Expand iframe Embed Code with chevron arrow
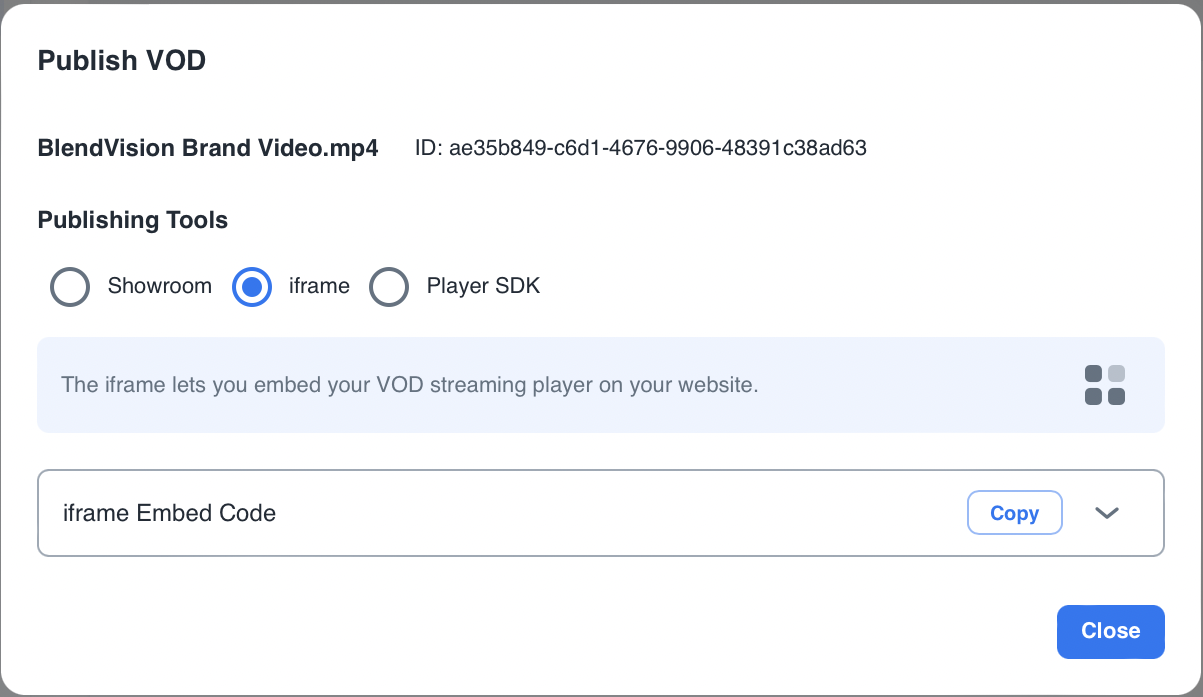Screen dimensions: 1203x697 coord(1106,513)
